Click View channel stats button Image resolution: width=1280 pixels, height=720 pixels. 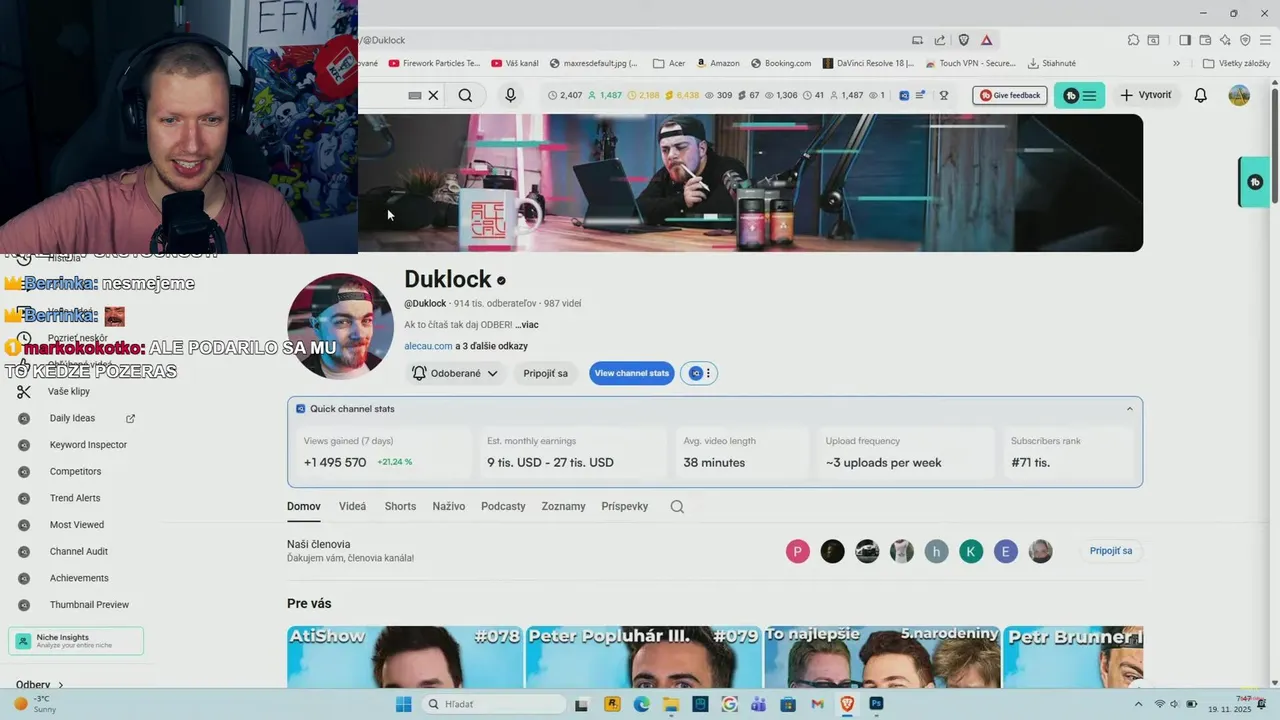(631, 373)
